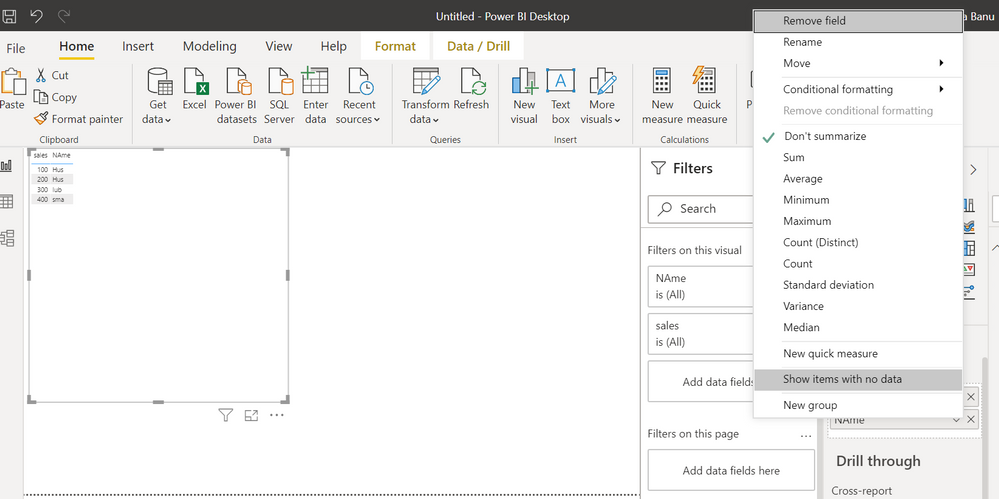Create a New measure
Screen dimensions: 999x499
point(662,96)
